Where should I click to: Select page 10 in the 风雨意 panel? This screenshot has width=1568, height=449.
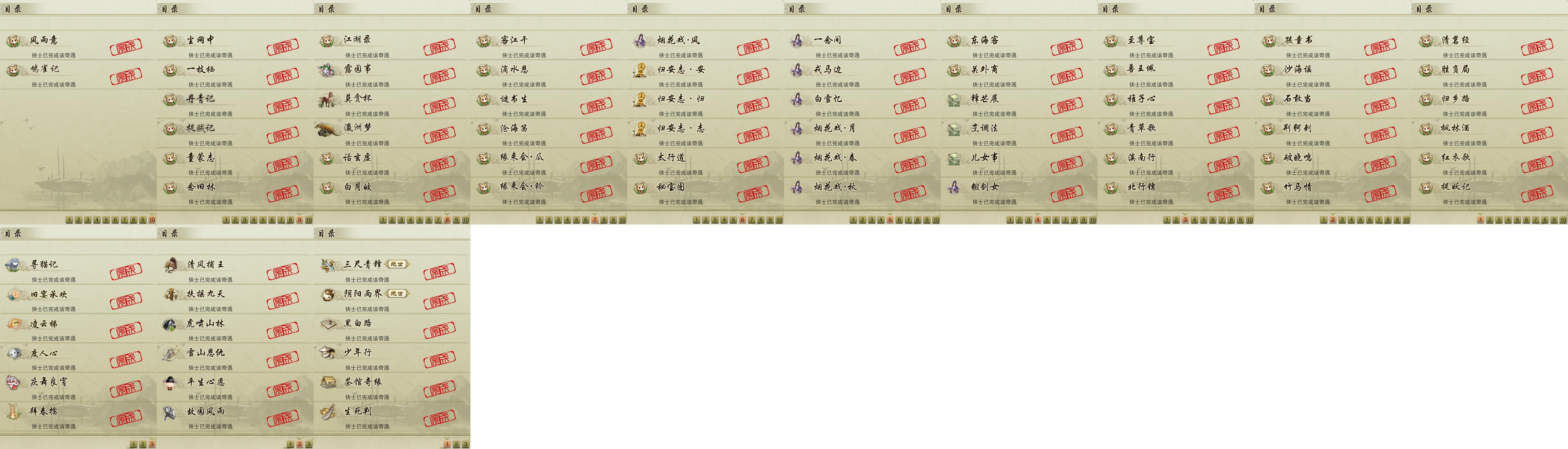coord(152,220)
